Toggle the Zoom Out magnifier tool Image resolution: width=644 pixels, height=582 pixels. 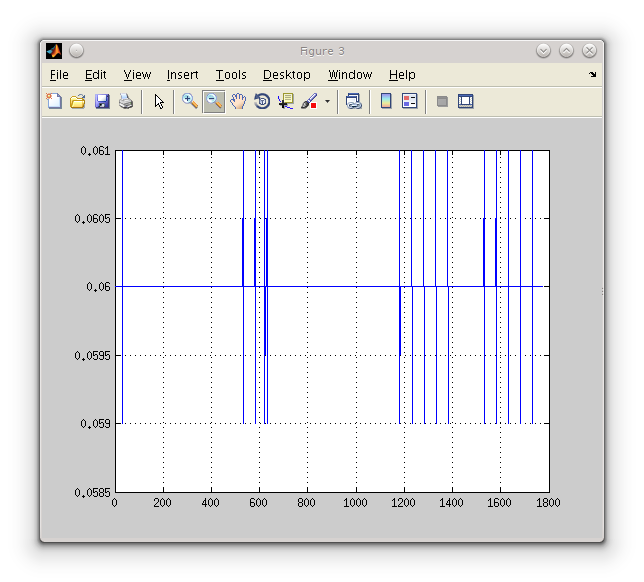coord(213,101)
